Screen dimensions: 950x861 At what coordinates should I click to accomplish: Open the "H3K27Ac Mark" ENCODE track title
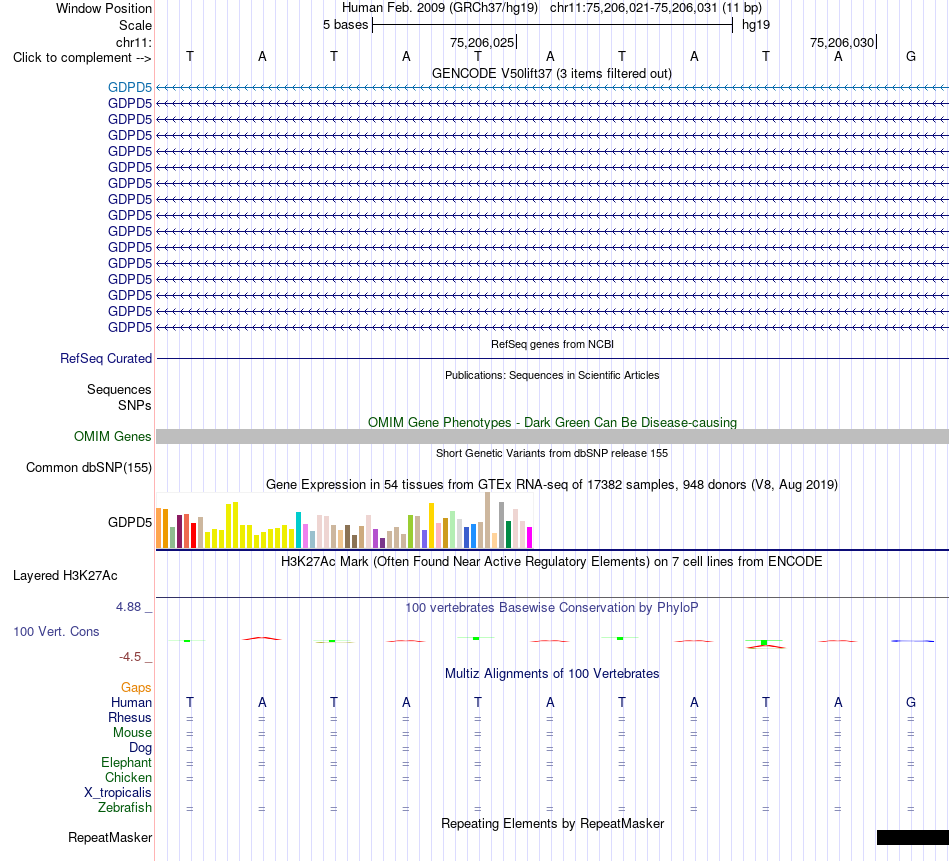click(552, 562)
